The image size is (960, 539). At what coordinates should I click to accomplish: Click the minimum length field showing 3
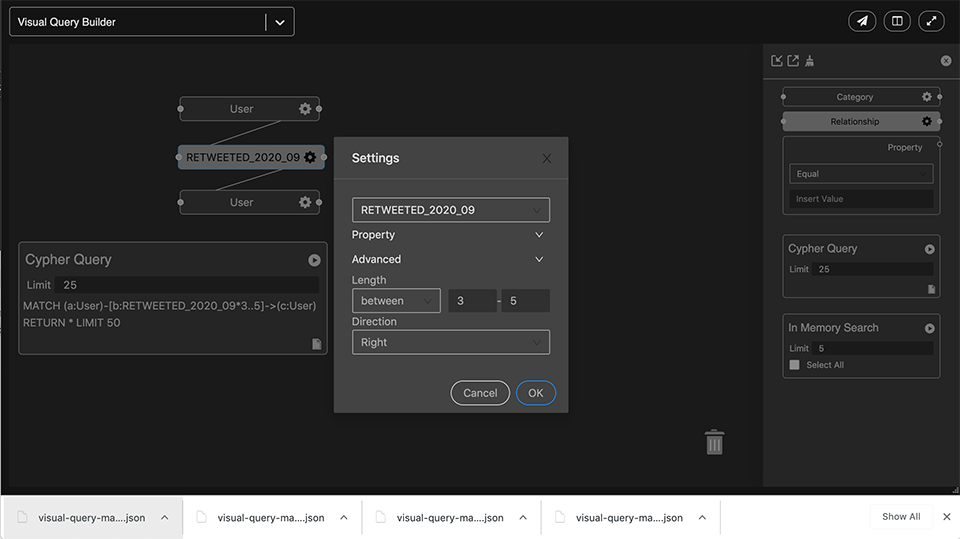click(x=472, y=301)
